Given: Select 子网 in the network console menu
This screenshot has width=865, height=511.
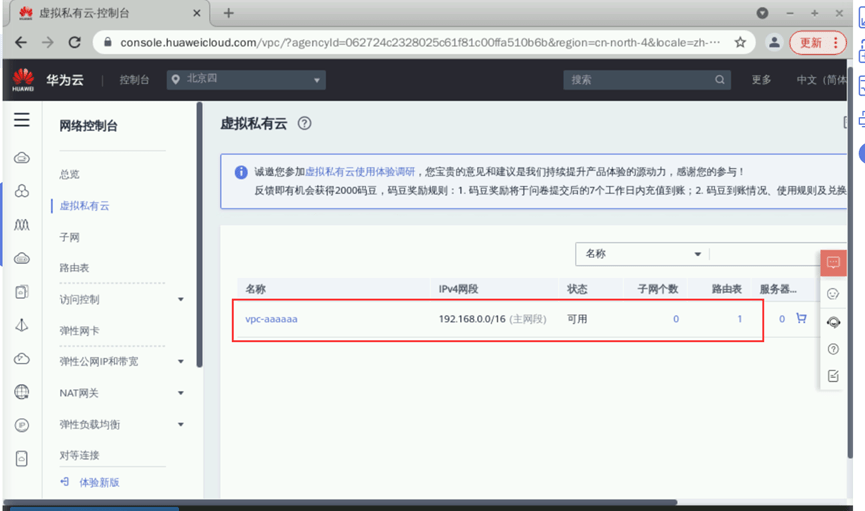Looking at the screenshot, I should (x=70, y=237).
